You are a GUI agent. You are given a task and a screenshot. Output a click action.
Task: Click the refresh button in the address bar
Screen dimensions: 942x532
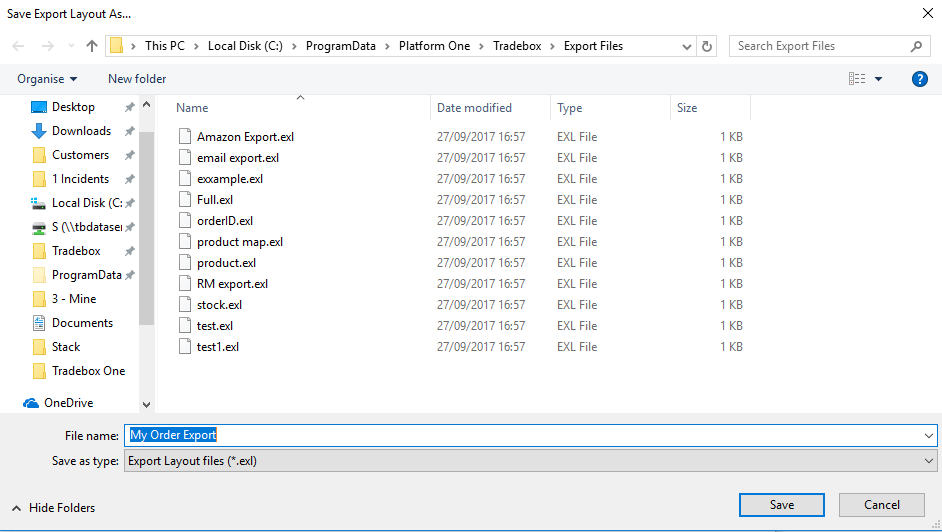707,46
